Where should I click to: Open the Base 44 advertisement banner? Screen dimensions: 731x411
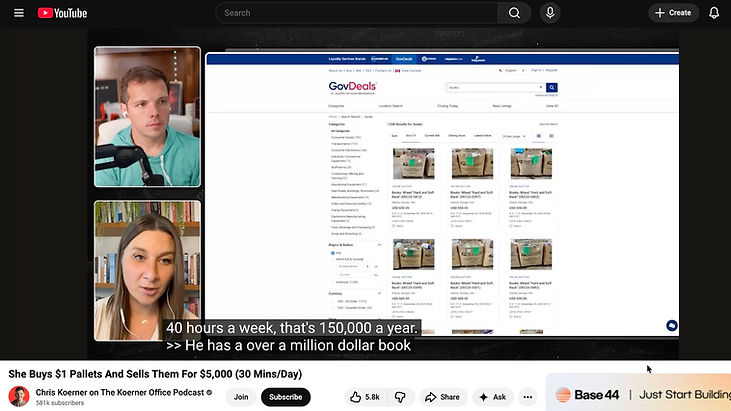pos(638,394)
